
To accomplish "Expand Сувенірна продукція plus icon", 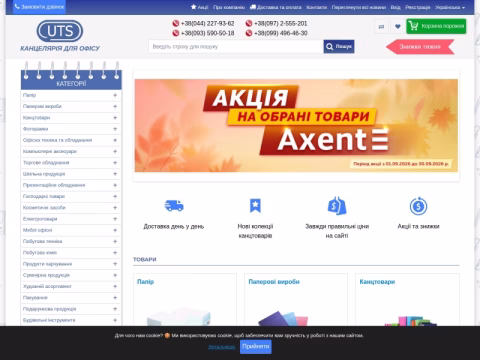I will click(115, 275).
